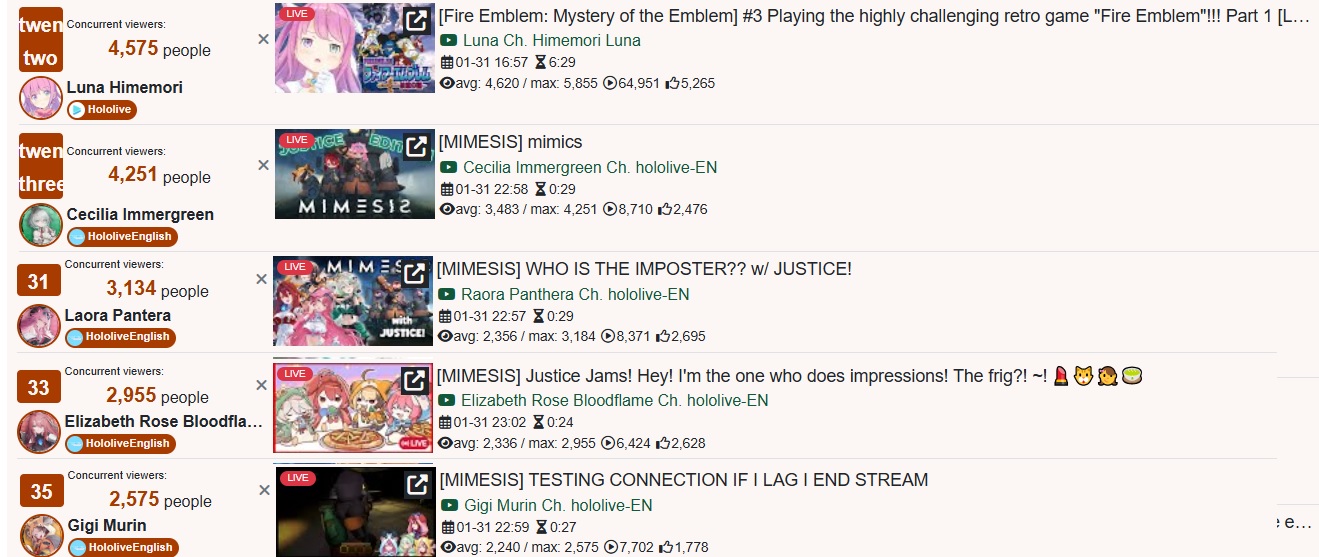Select the Hololive tag under Luna Himemori
The height and width of the screenshot is (557, 1319).
(101, 110)
